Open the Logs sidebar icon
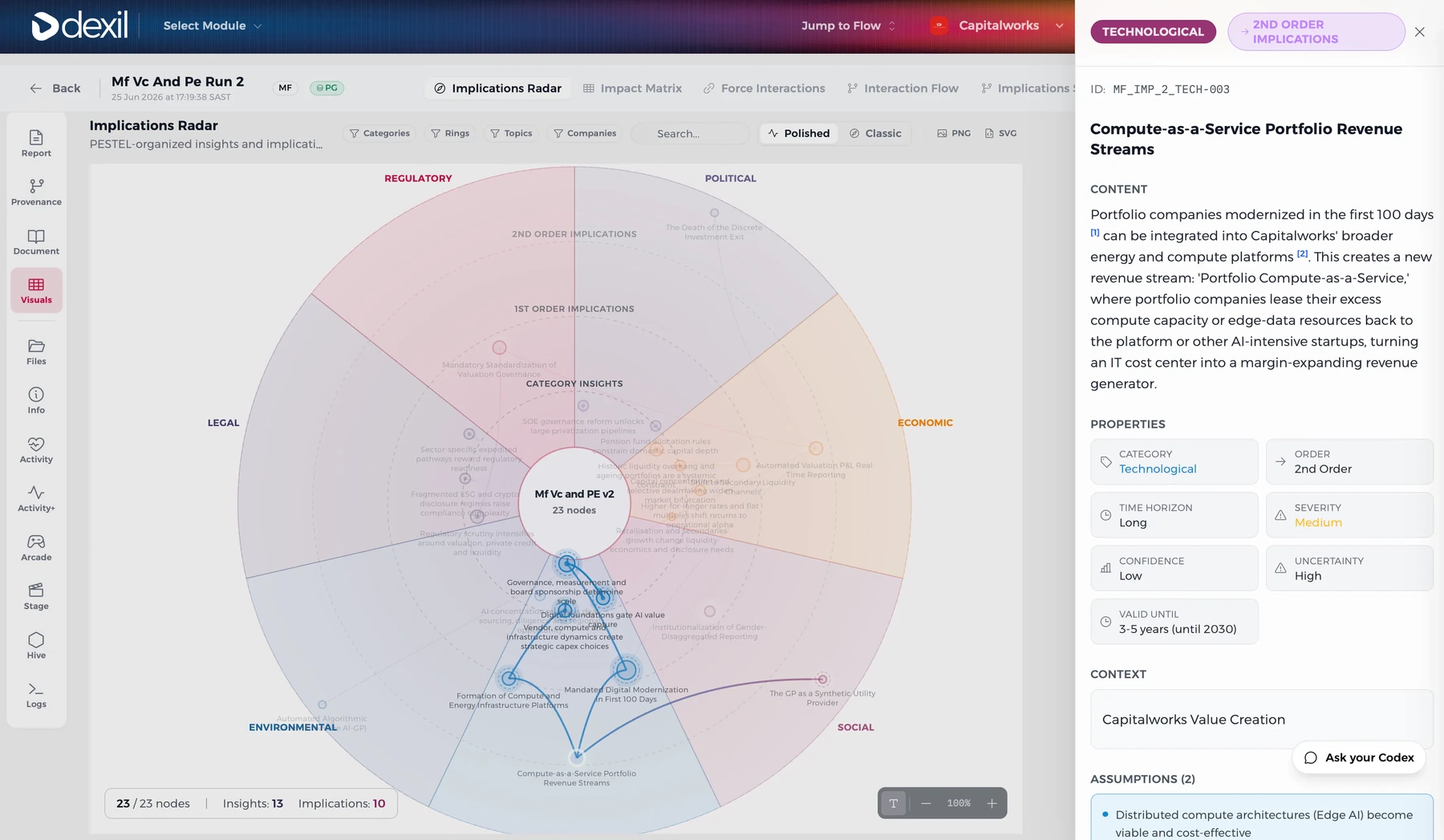This screenshot has height=840, width=1444. [x=36, y=695]
